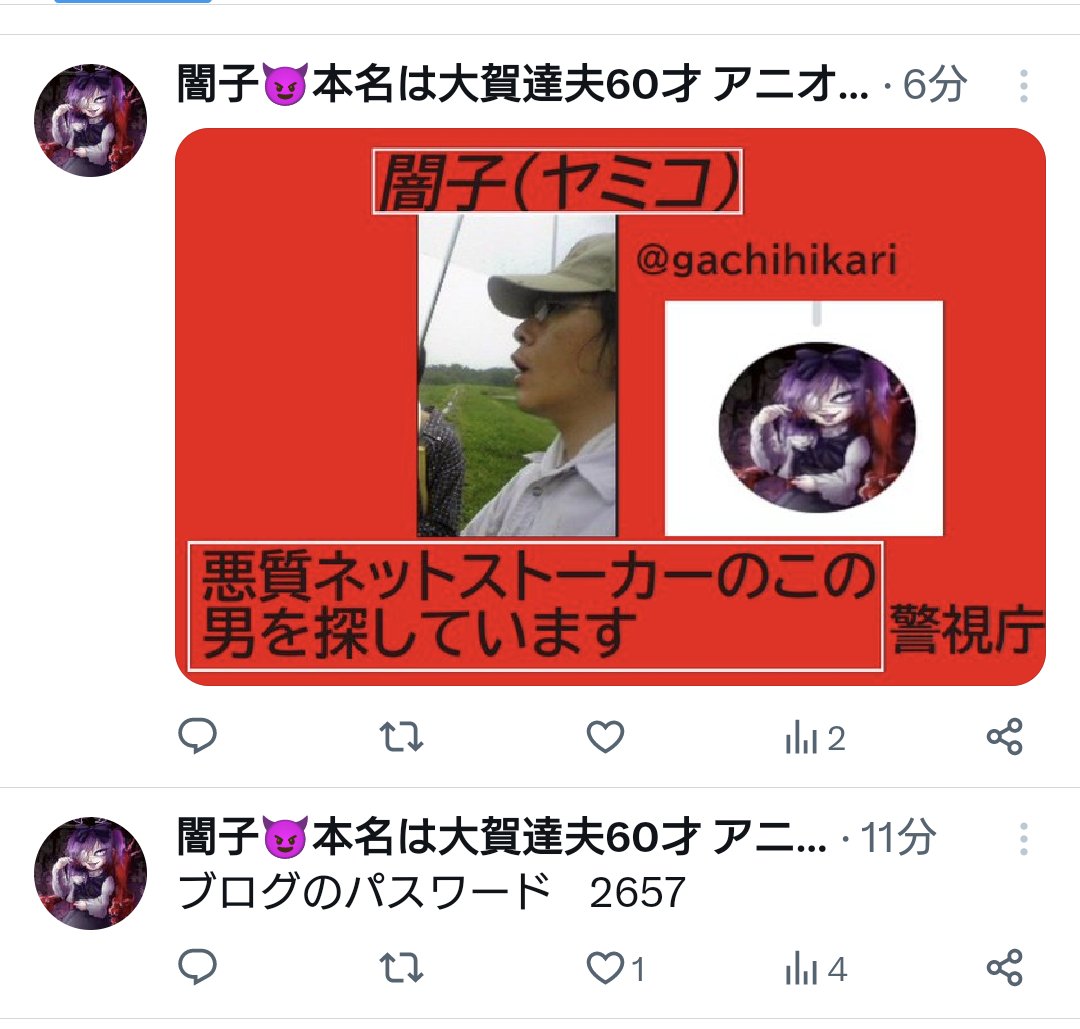The image size is (1080, 1029).
Task: Share the post with the red image
Action: (x=1005, y=736)
